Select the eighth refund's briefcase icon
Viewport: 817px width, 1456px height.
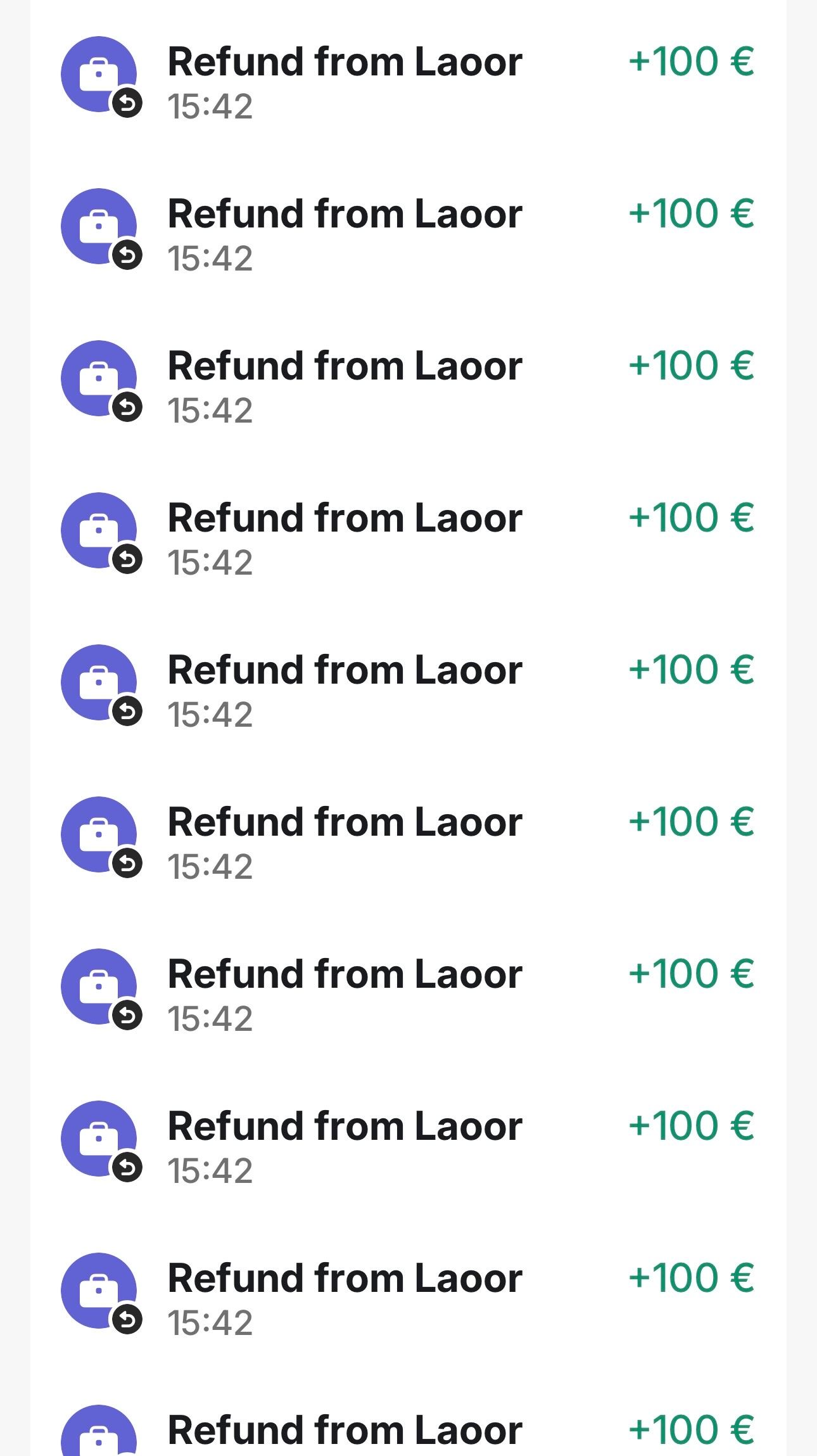pyautogui.click(x=98, y=1137)
